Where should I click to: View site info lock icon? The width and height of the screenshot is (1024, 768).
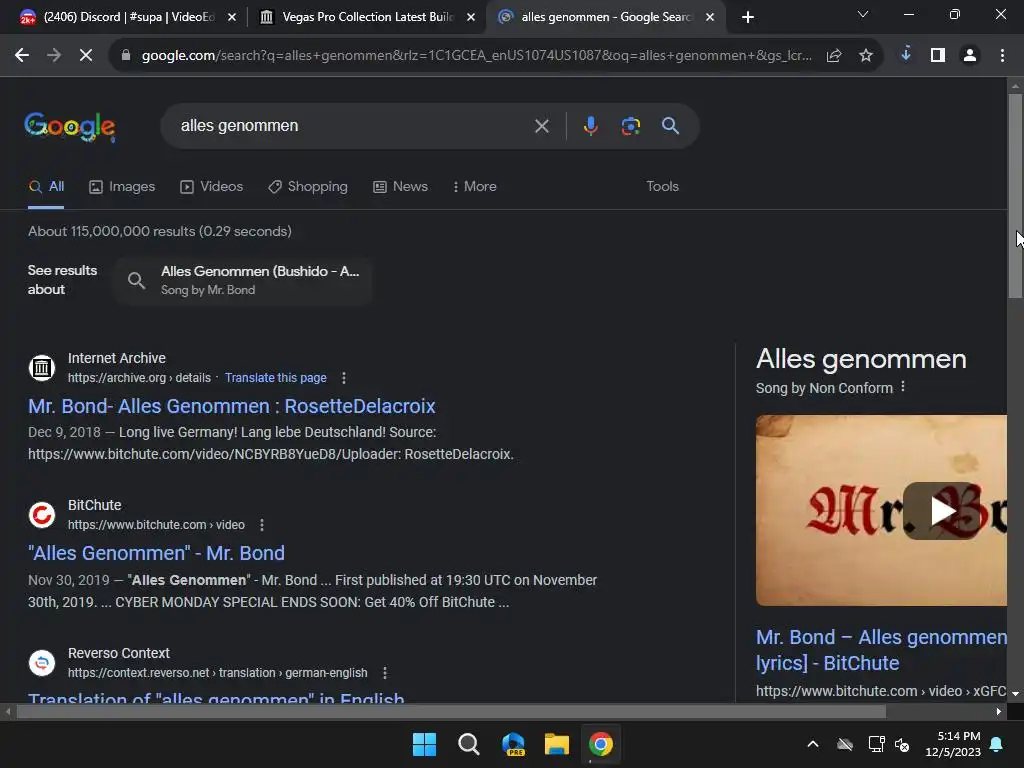coord(125,56)
